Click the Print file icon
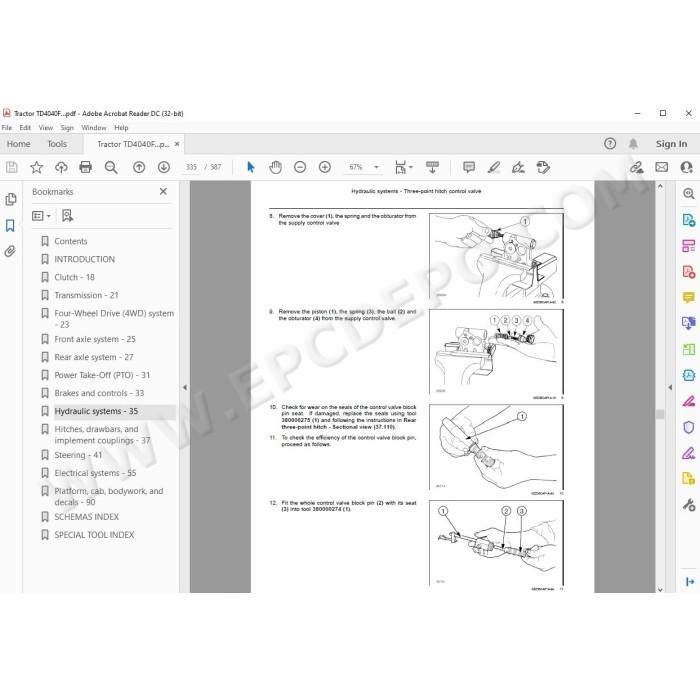The height and width of the screenshot is (700, 700). pyautogui.click(x=85, y=167)
